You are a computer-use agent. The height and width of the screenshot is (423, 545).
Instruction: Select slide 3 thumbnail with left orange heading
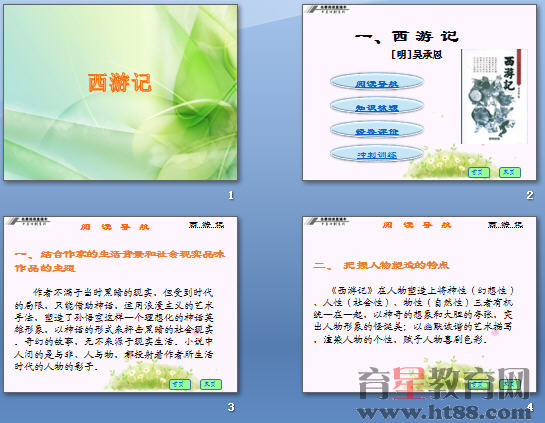click(121, 304)
